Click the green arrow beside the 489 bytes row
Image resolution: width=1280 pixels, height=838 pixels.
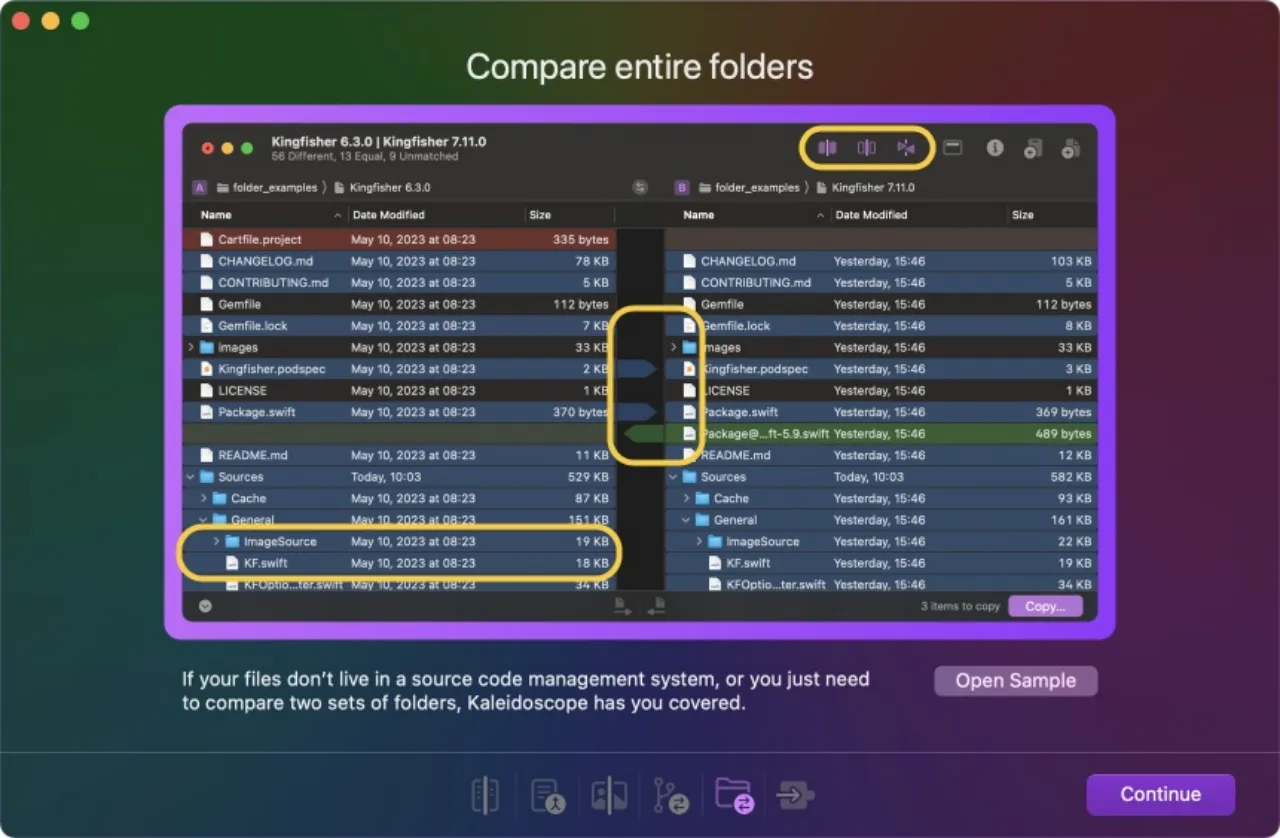point(644,434)
